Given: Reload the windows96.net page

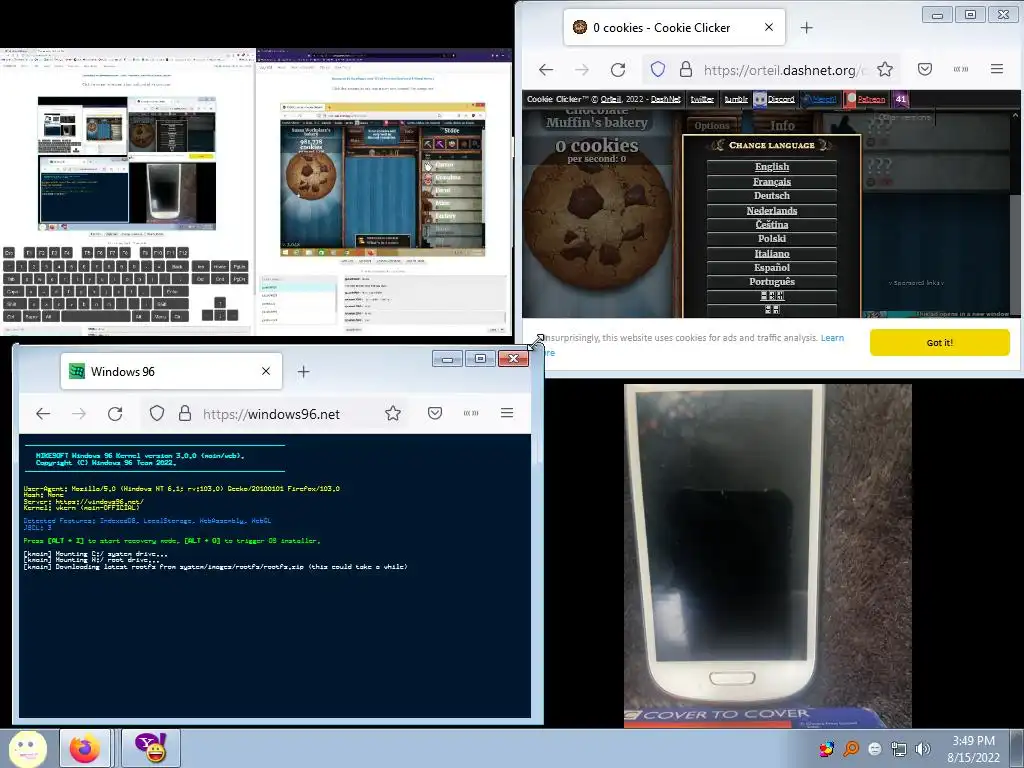Looking at the screenshot, I should coord(115,413).
